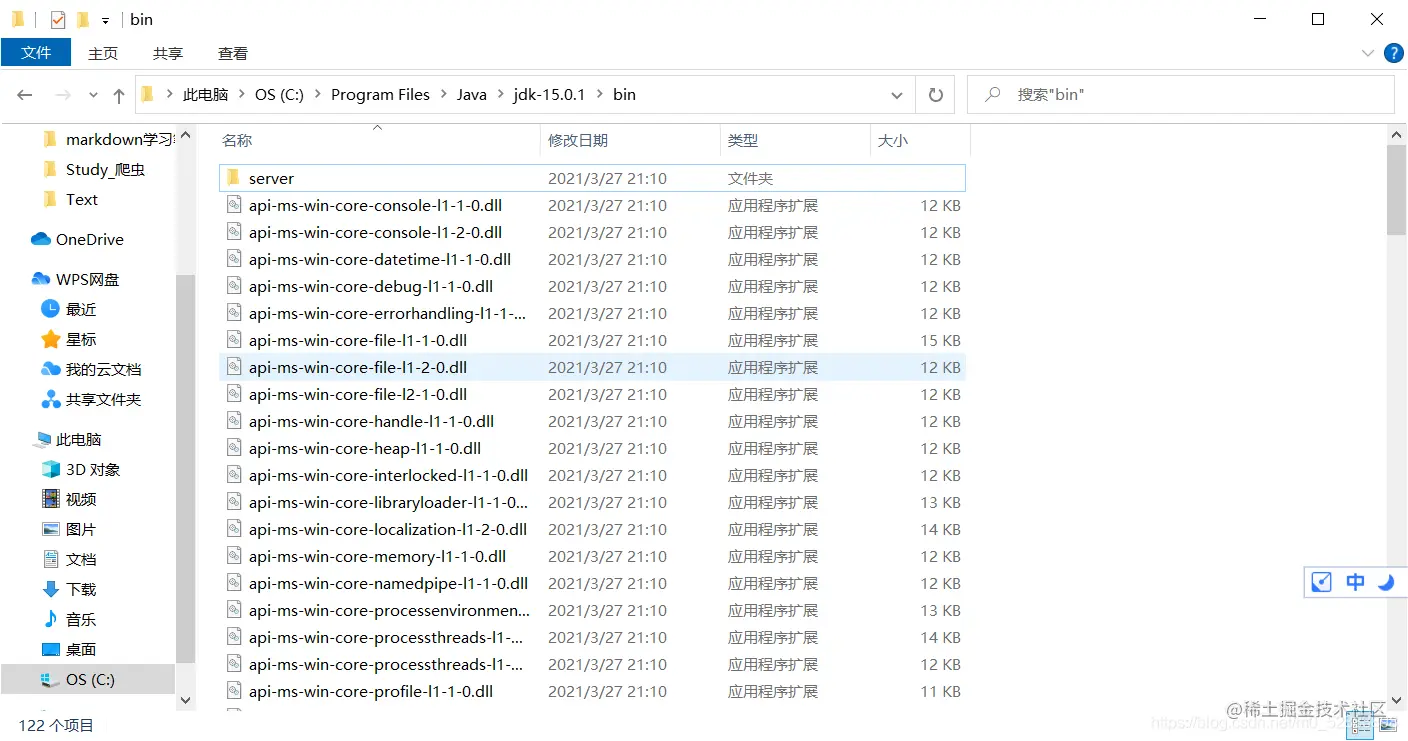Open 最近 clock icon under WPS网盘
The image size is (1408, 741).
[50, 309]
